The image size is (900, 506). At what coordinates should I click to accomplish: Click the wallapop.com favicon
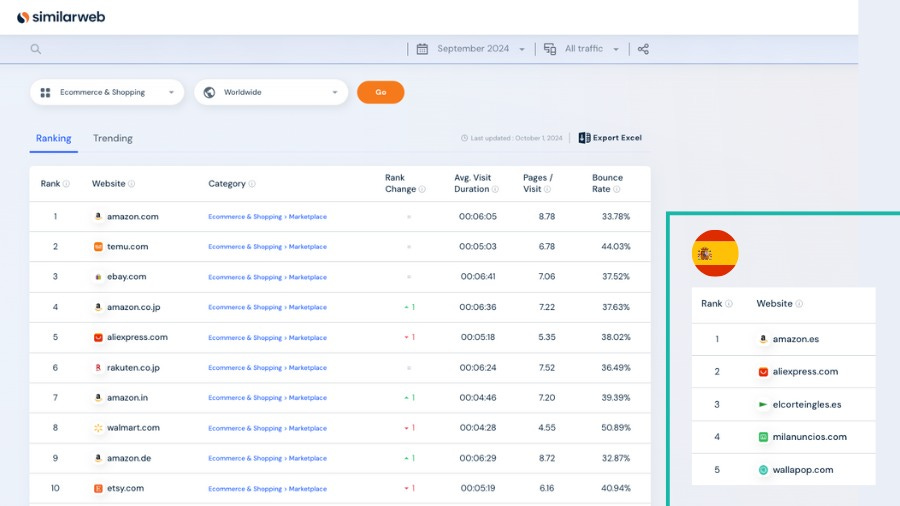tap(763, 470)
